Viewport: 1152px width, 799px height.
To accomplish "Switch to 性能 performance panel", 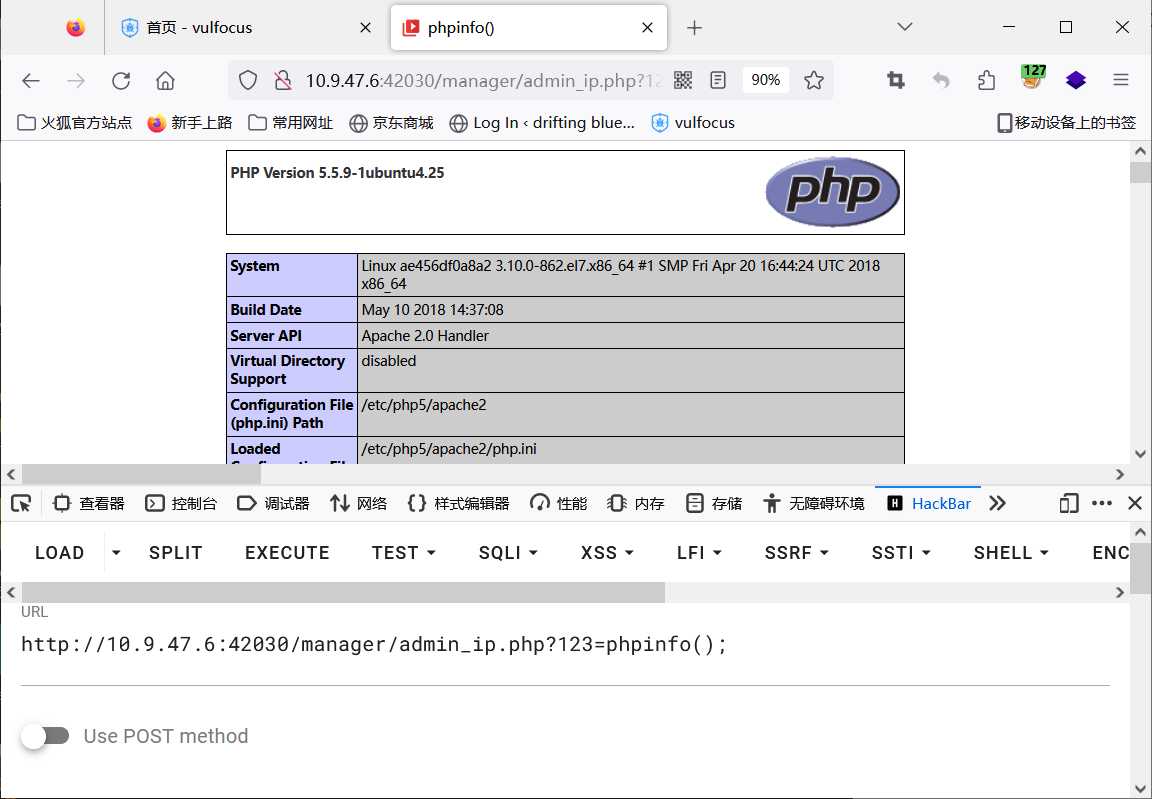I will pos(558,504).
